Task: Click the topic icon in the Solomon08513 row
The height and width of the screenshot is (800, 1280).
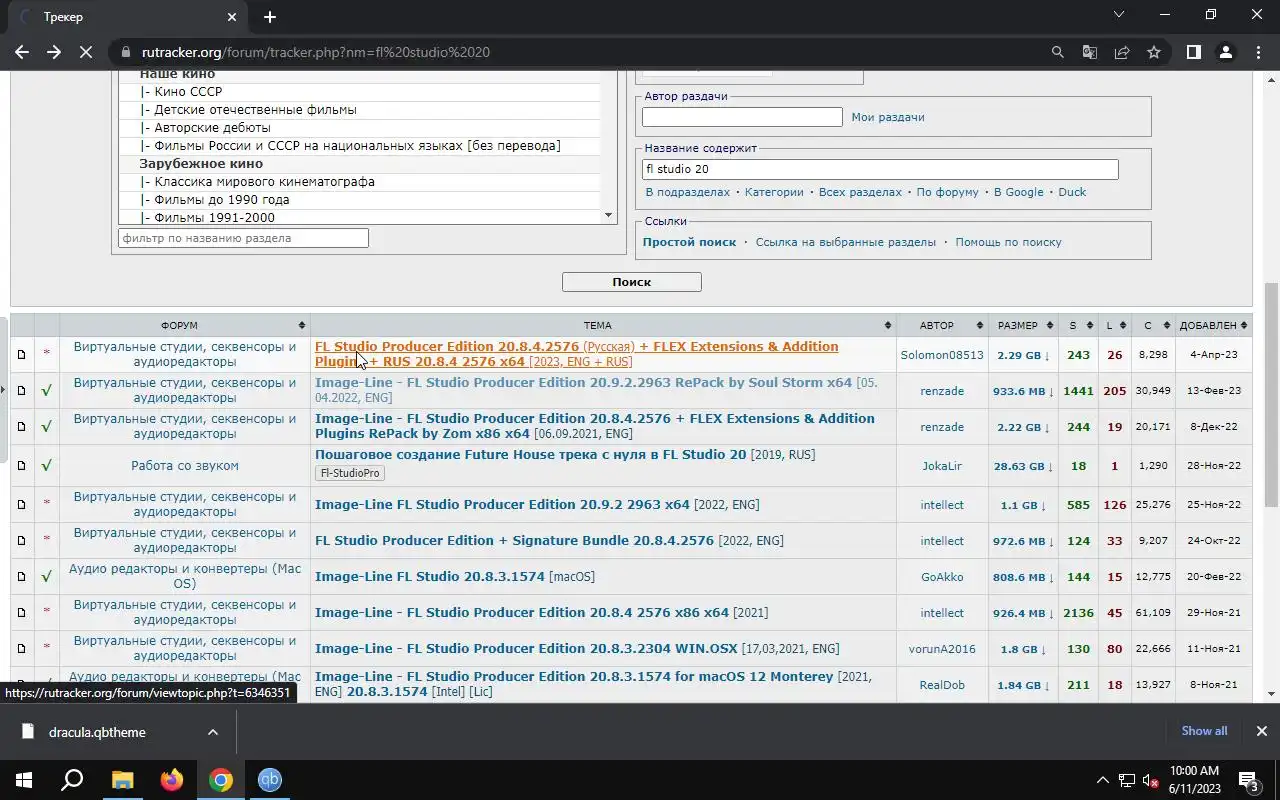Action: tap(21, 354)
